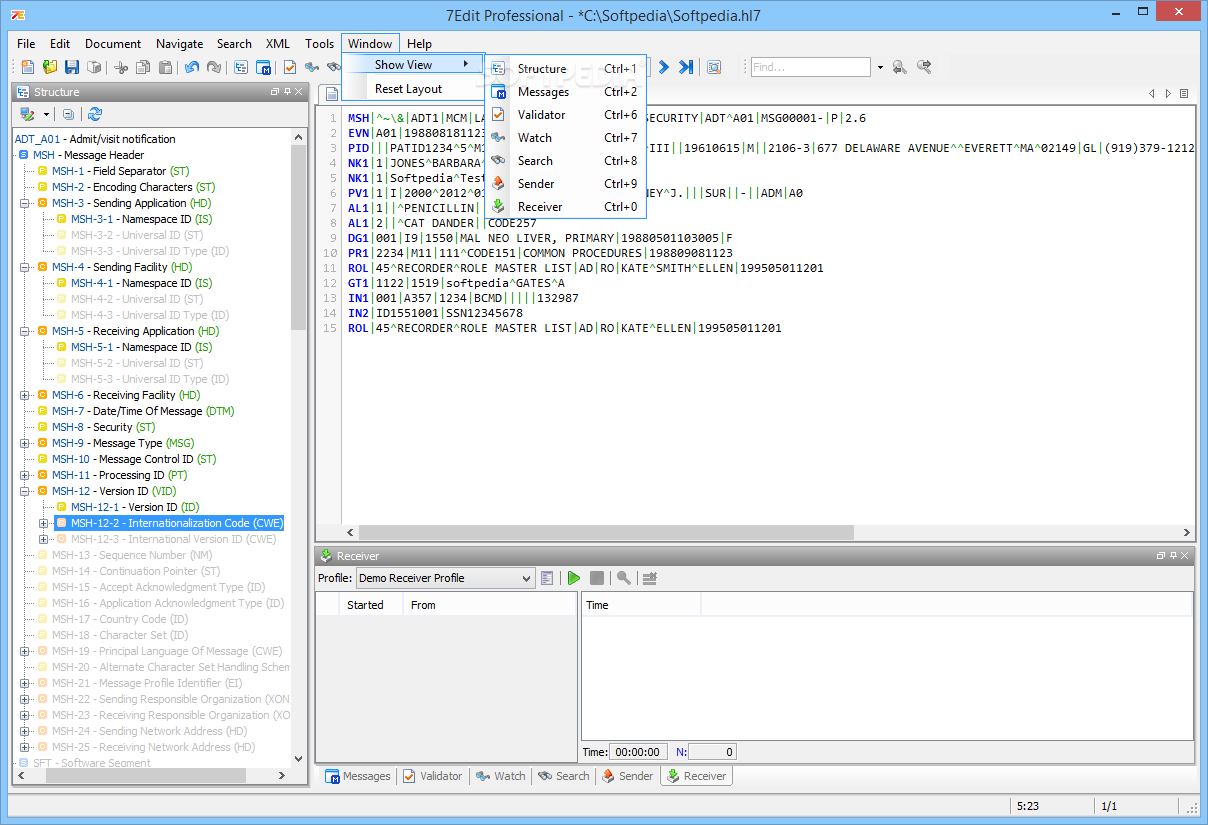This screenshot has width=1208, height=825.
Task: Select Sender in the Show View submenu
Action: pos(565,184)
